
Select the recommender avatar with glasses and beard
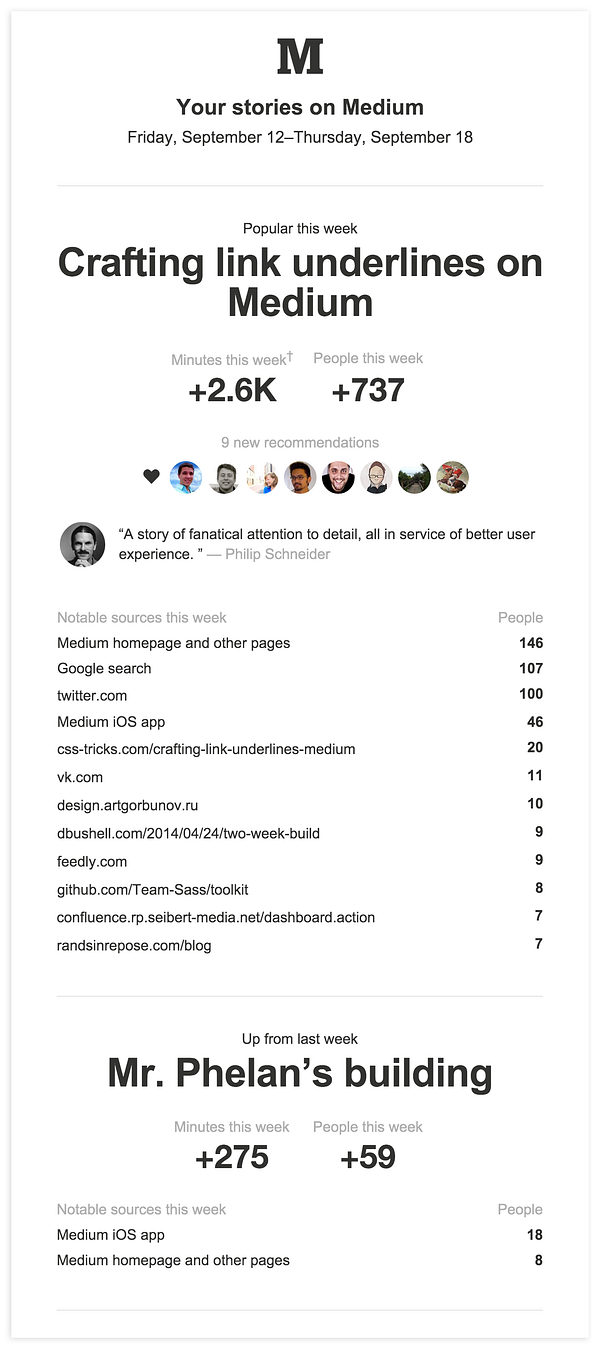pos(300,477)
